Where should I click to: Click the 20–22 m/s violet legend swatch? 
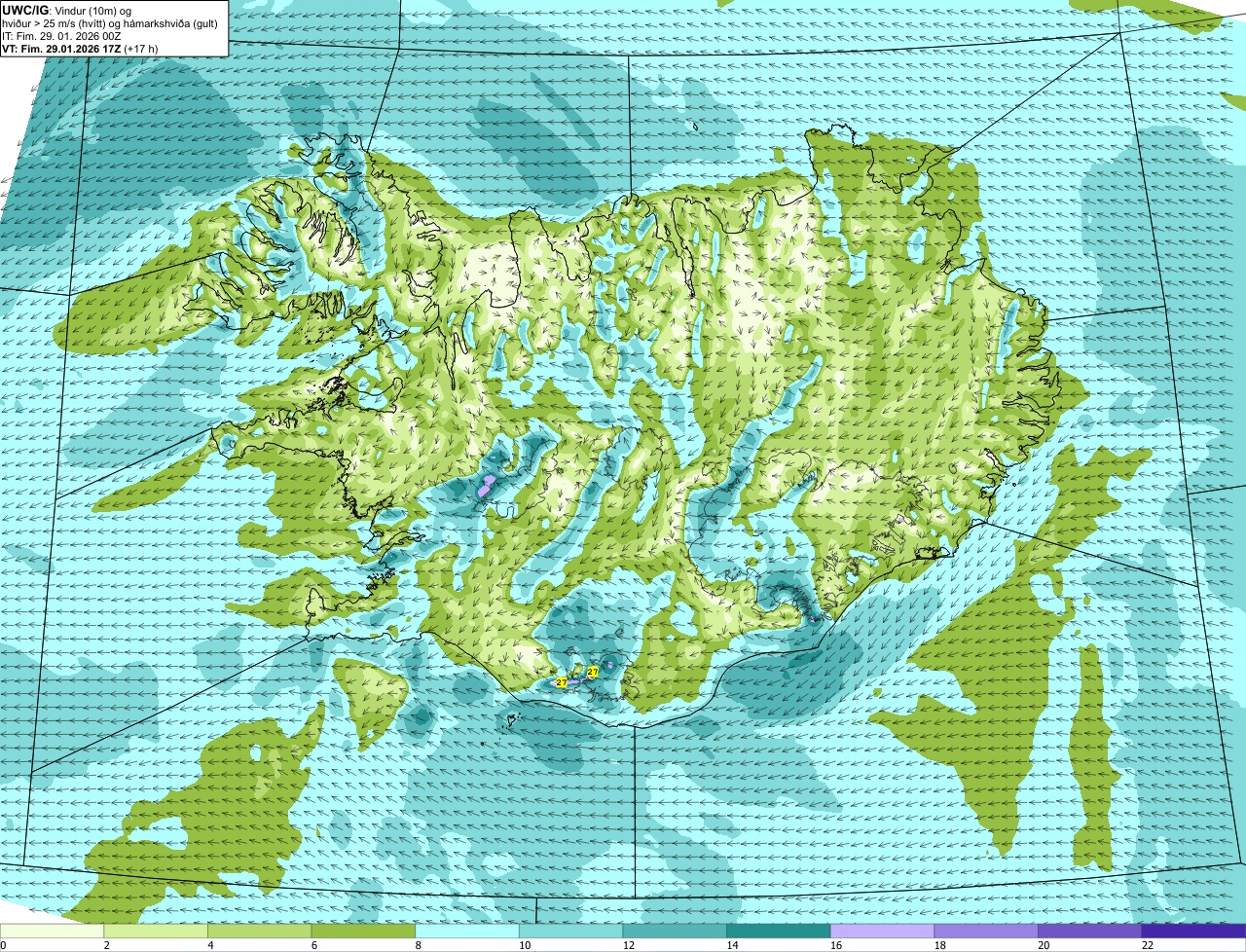click(x=1090, y=932)
